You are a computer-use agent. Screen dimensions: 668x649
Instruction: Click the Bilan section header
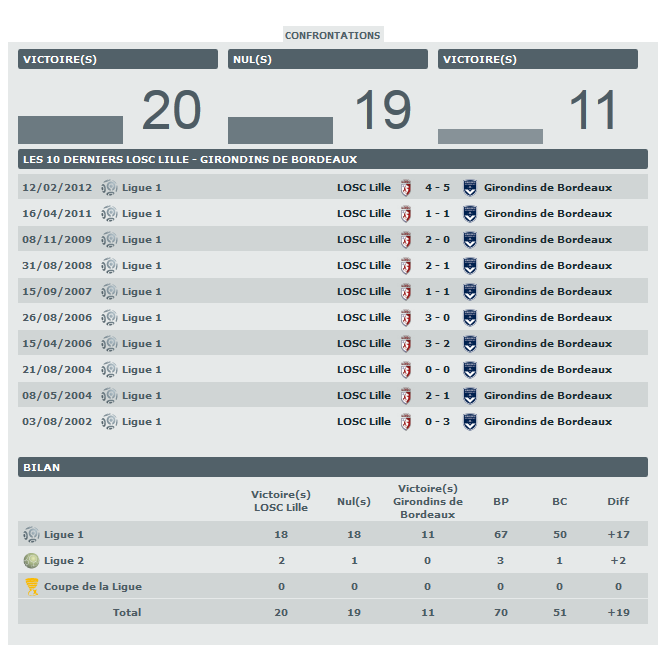tap(333, 467)
